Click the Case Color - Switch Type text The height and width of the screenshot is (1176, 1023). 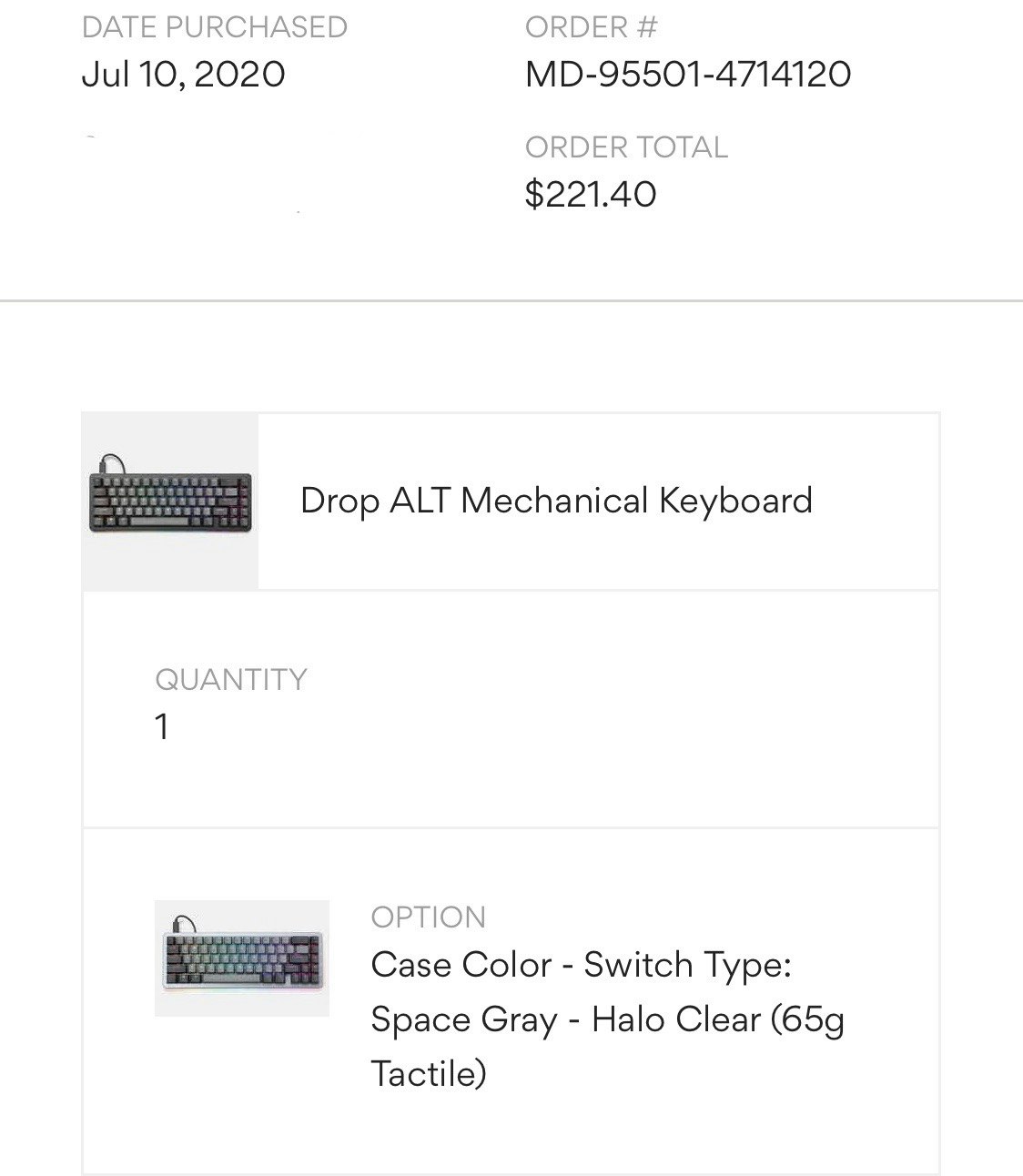coord(581,965)
